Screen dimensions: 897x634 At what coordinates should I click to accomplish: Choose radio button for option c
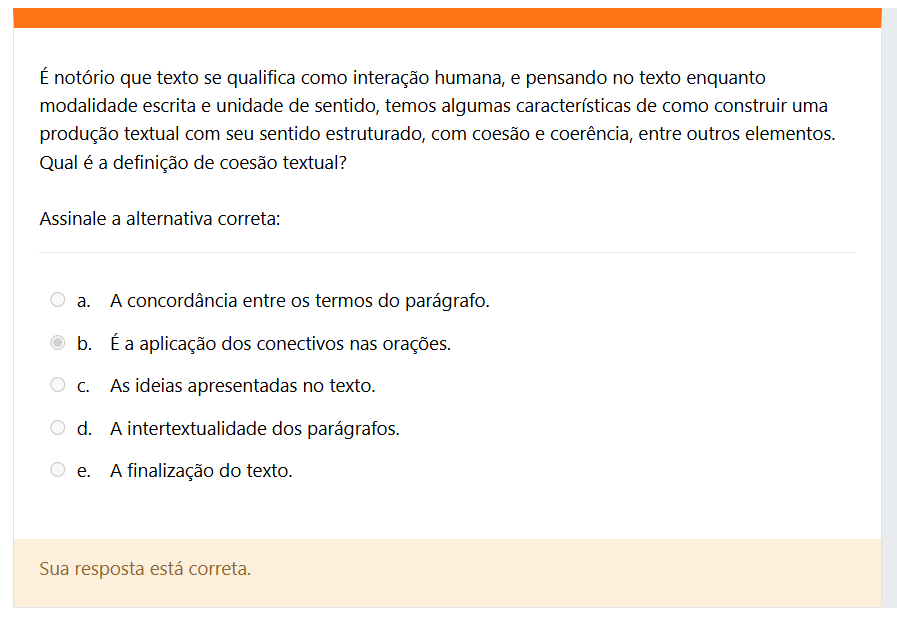click(x=58, y=385)
